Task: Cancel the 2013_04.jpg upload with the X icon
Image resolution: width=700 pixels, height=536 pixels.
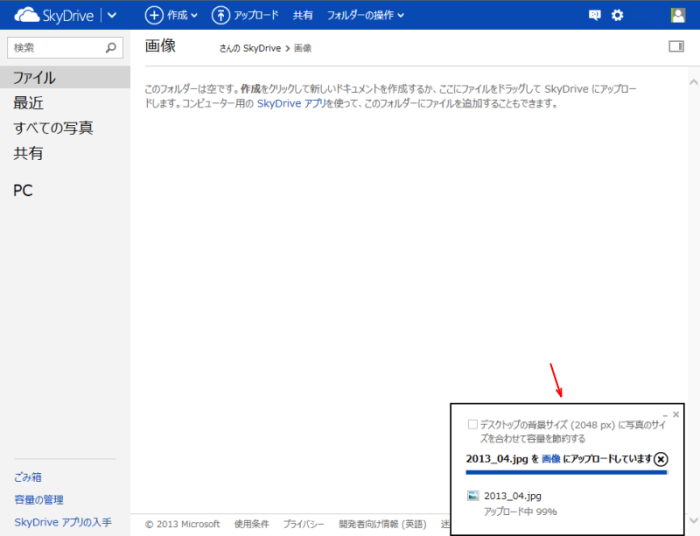Action: [x=661, y=458]
